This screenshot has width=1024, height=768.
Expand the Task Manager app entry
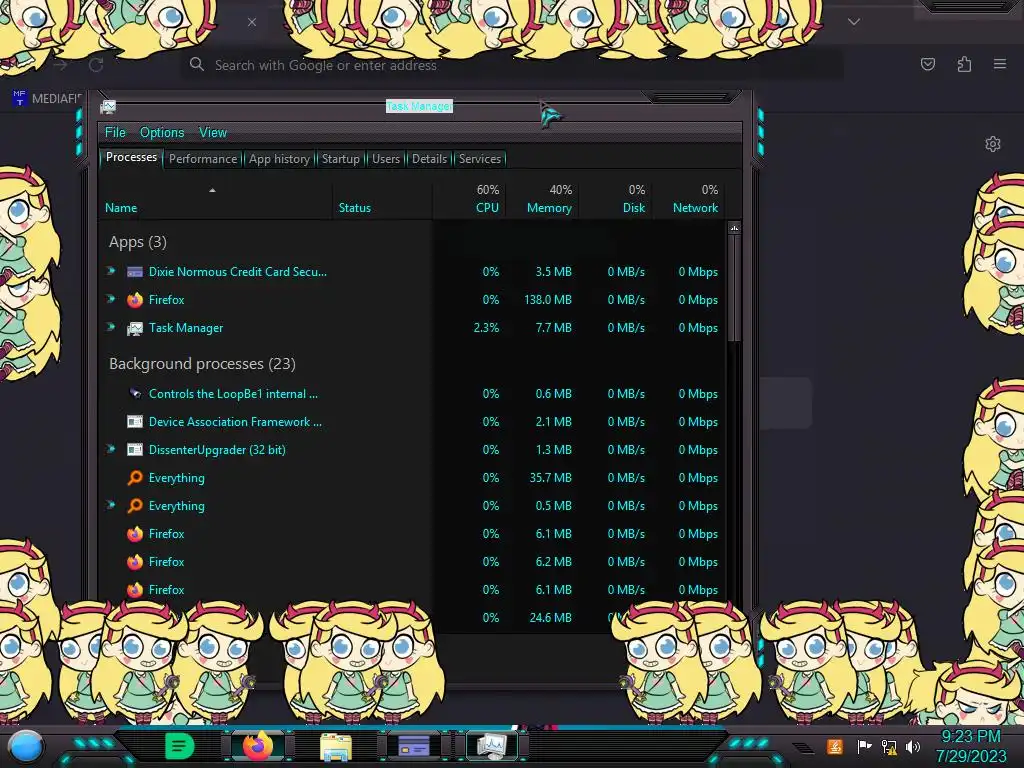tap(111, 327)
